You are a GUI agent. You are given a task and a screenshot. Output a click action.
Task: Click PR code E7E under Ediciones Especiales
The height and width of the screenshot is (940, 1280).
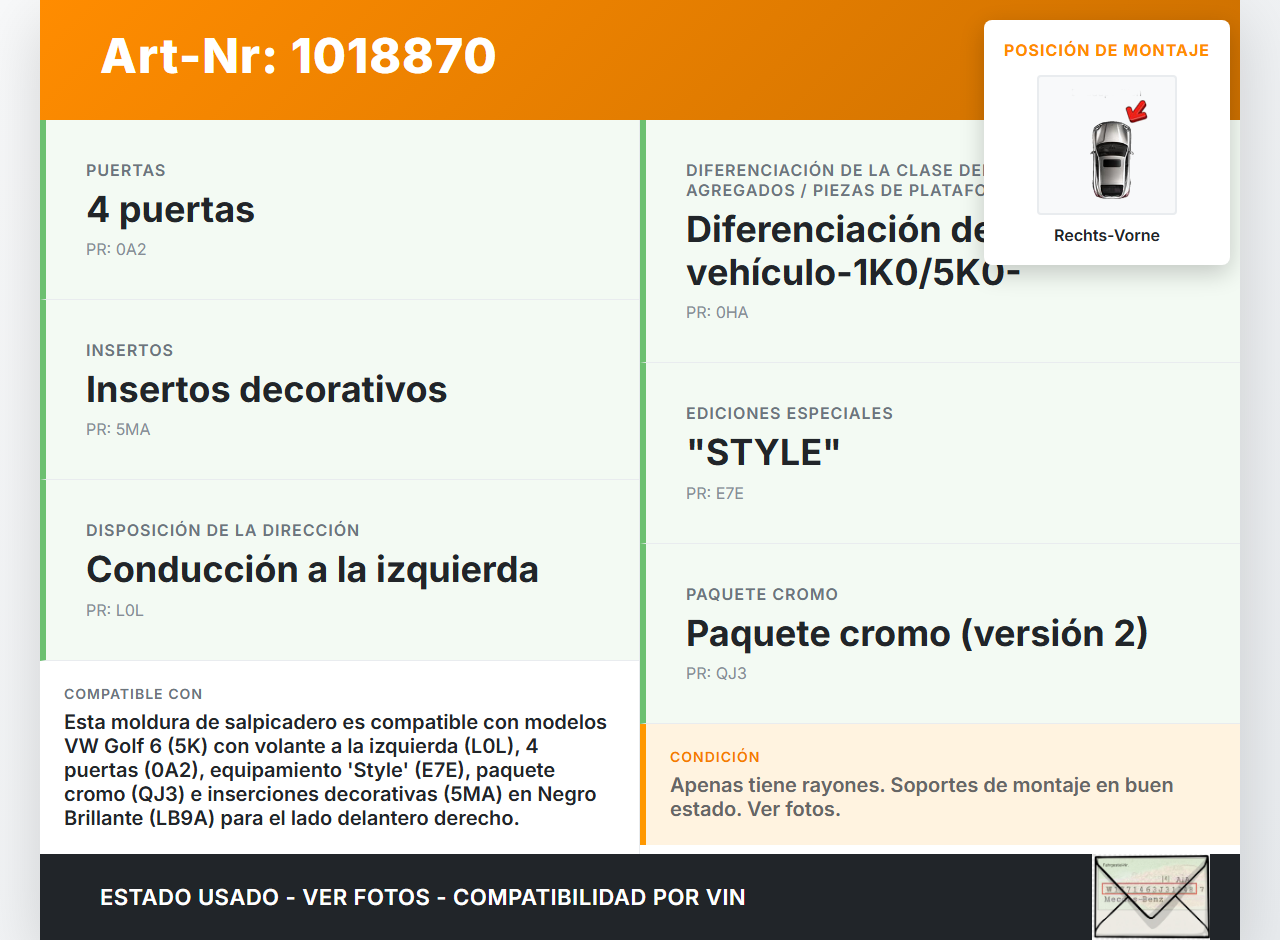(715, 493)
